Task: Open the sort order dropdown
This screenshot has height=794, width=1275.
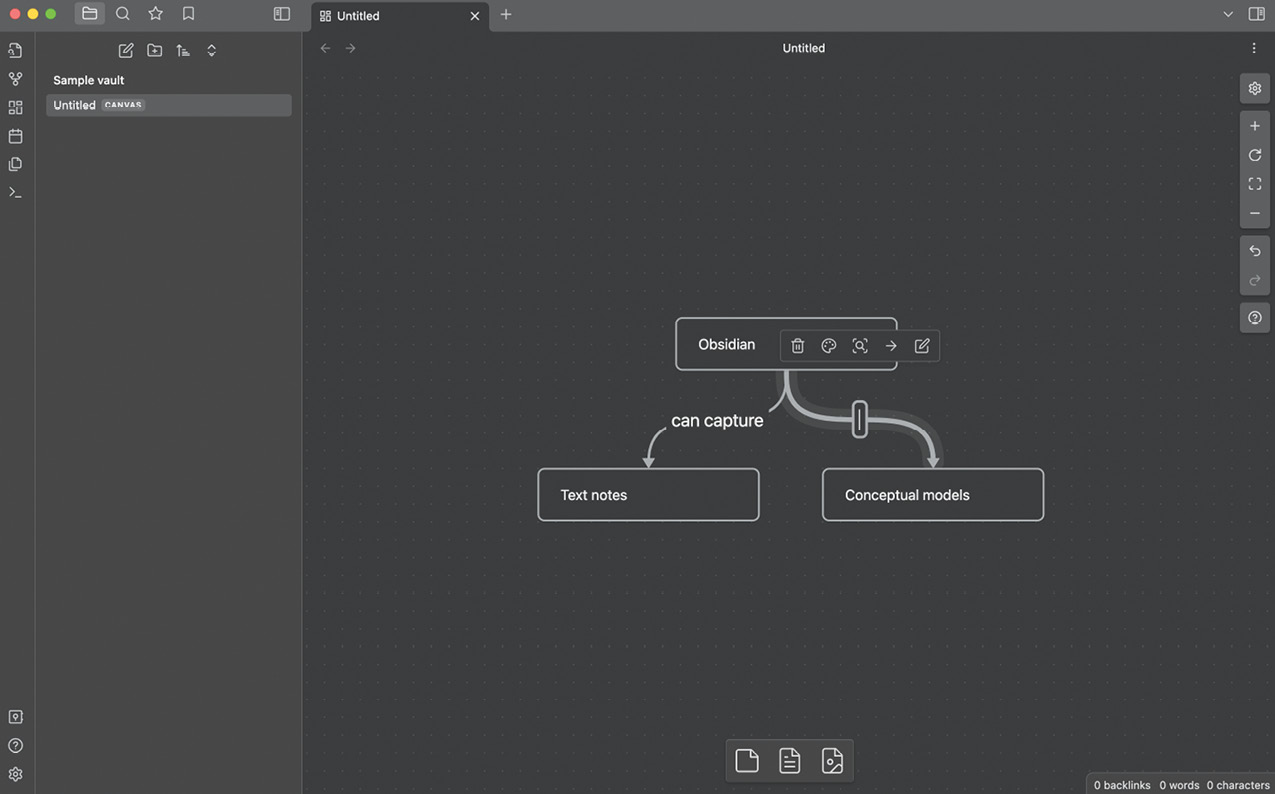Action: pos(183,51)
